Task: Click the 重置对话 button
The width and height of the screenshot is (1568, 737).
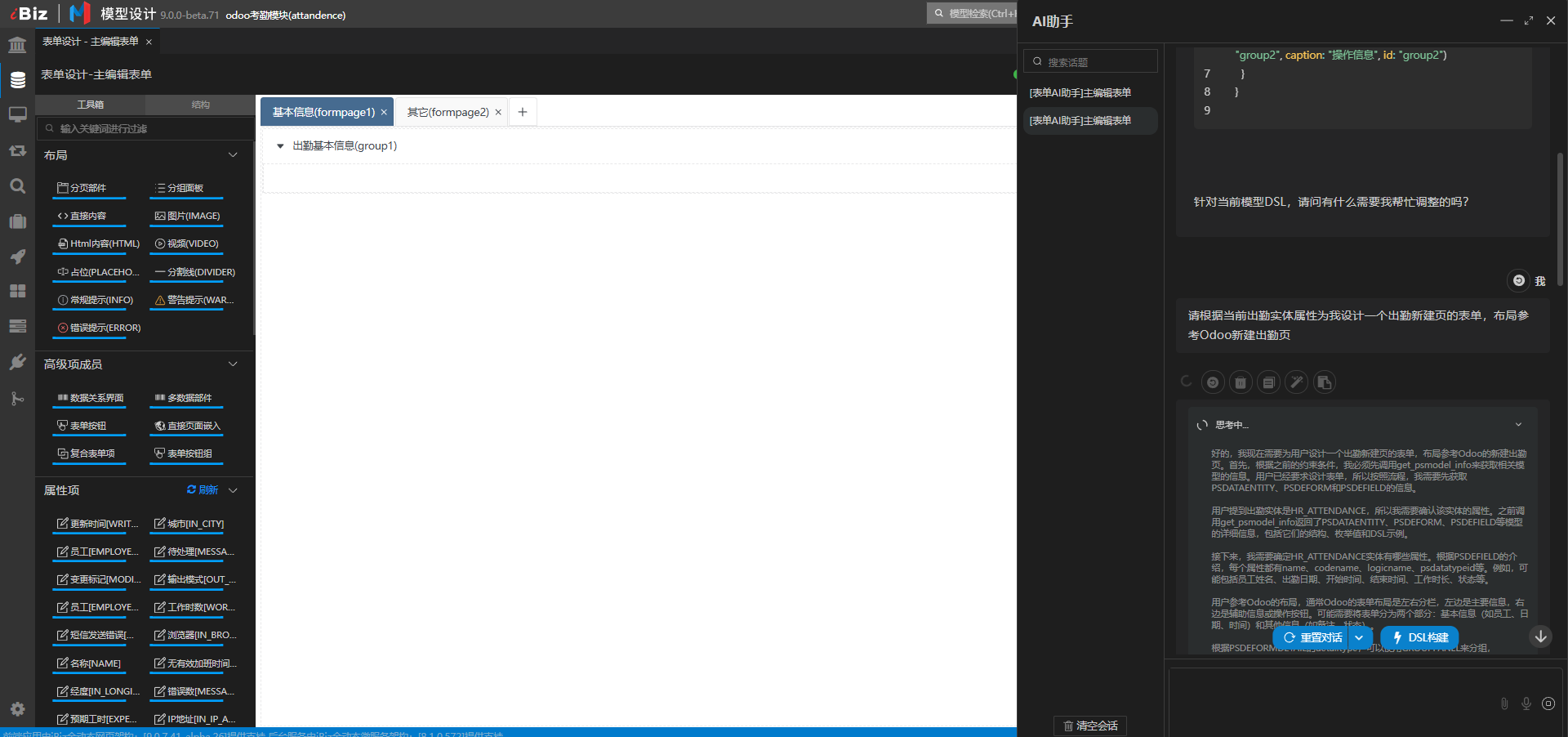Action: coord(1312,637)
